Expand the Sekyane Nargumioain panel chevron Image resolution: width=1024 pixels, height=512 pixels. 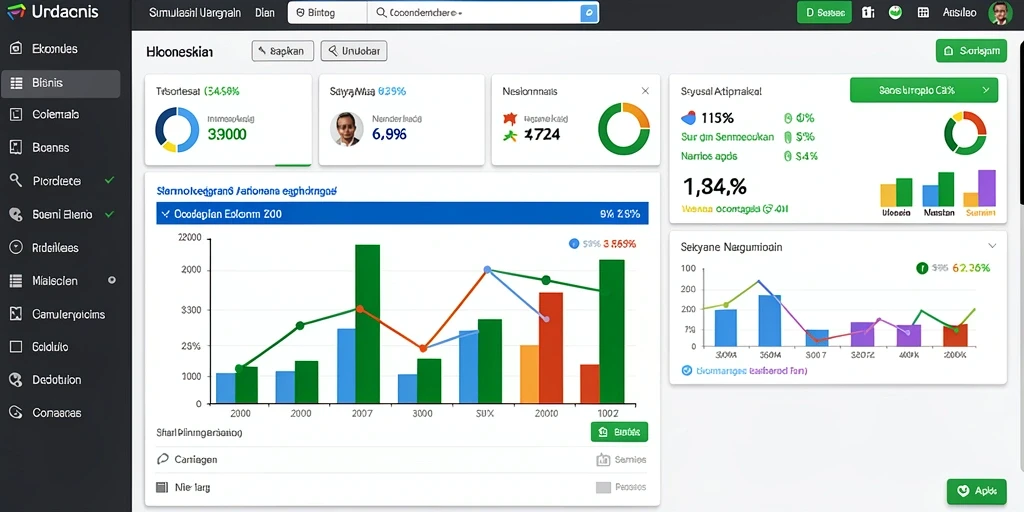[x=992, y=246]
